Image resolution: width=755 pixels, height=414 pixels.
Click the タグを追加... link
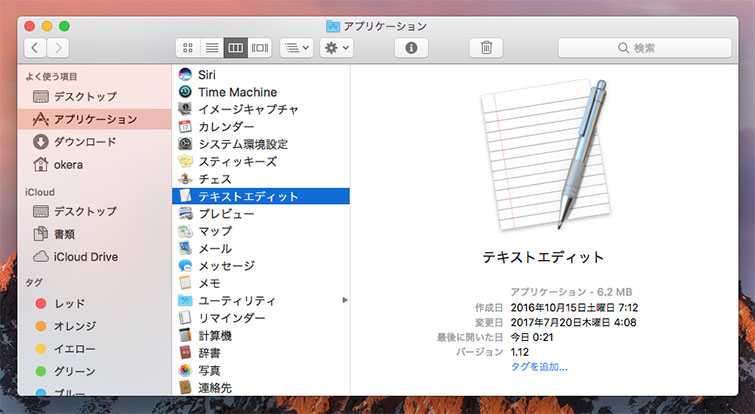[539, 367]
